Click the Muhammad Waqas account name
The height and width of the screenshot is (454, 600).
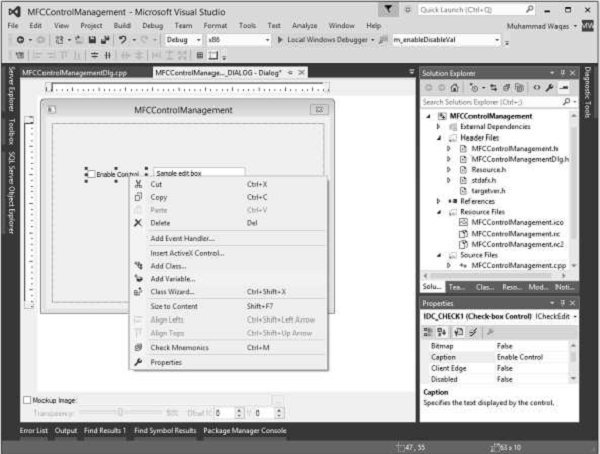point(538,26)
